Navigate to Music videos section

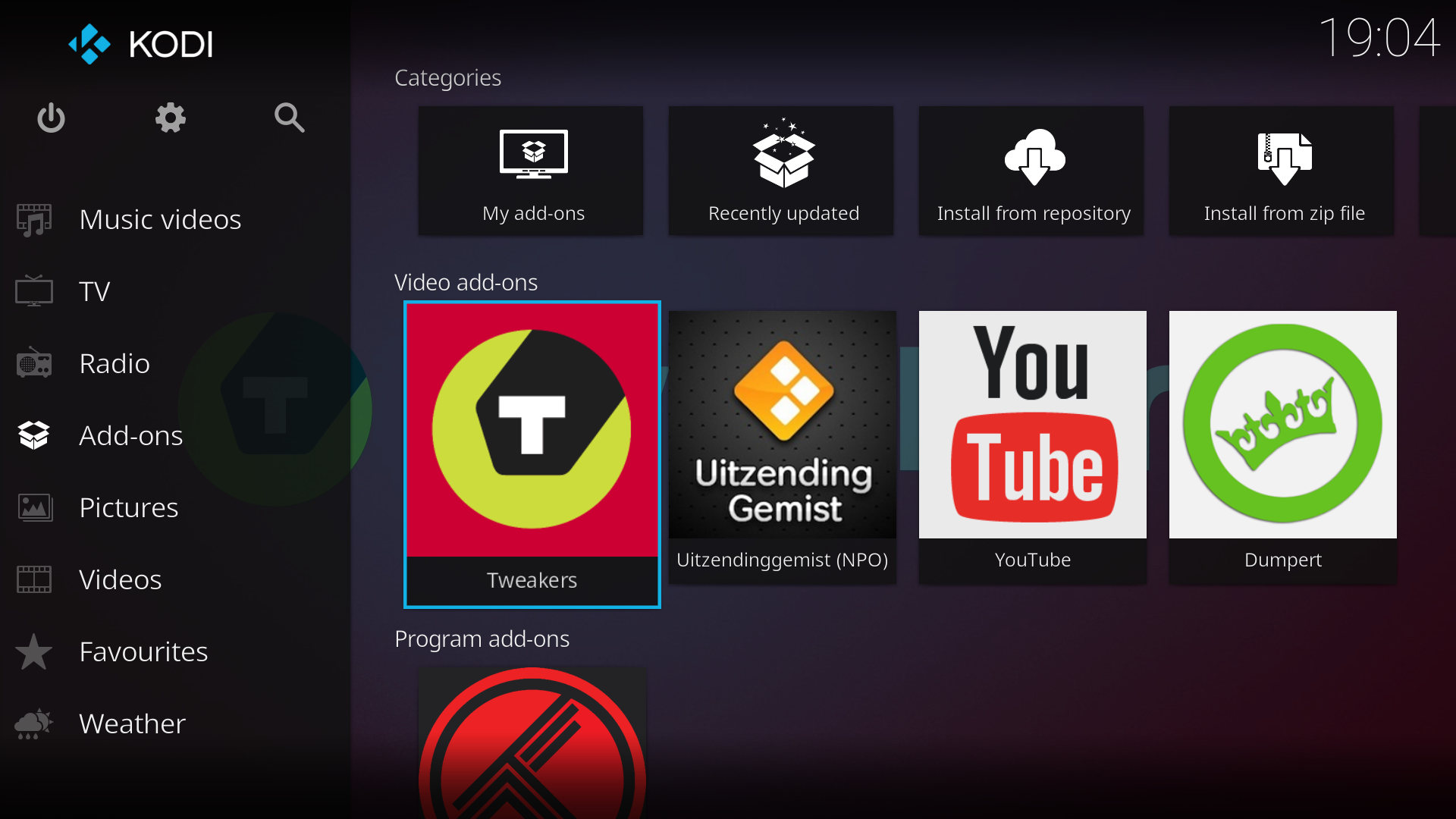(x=160, y=218)
